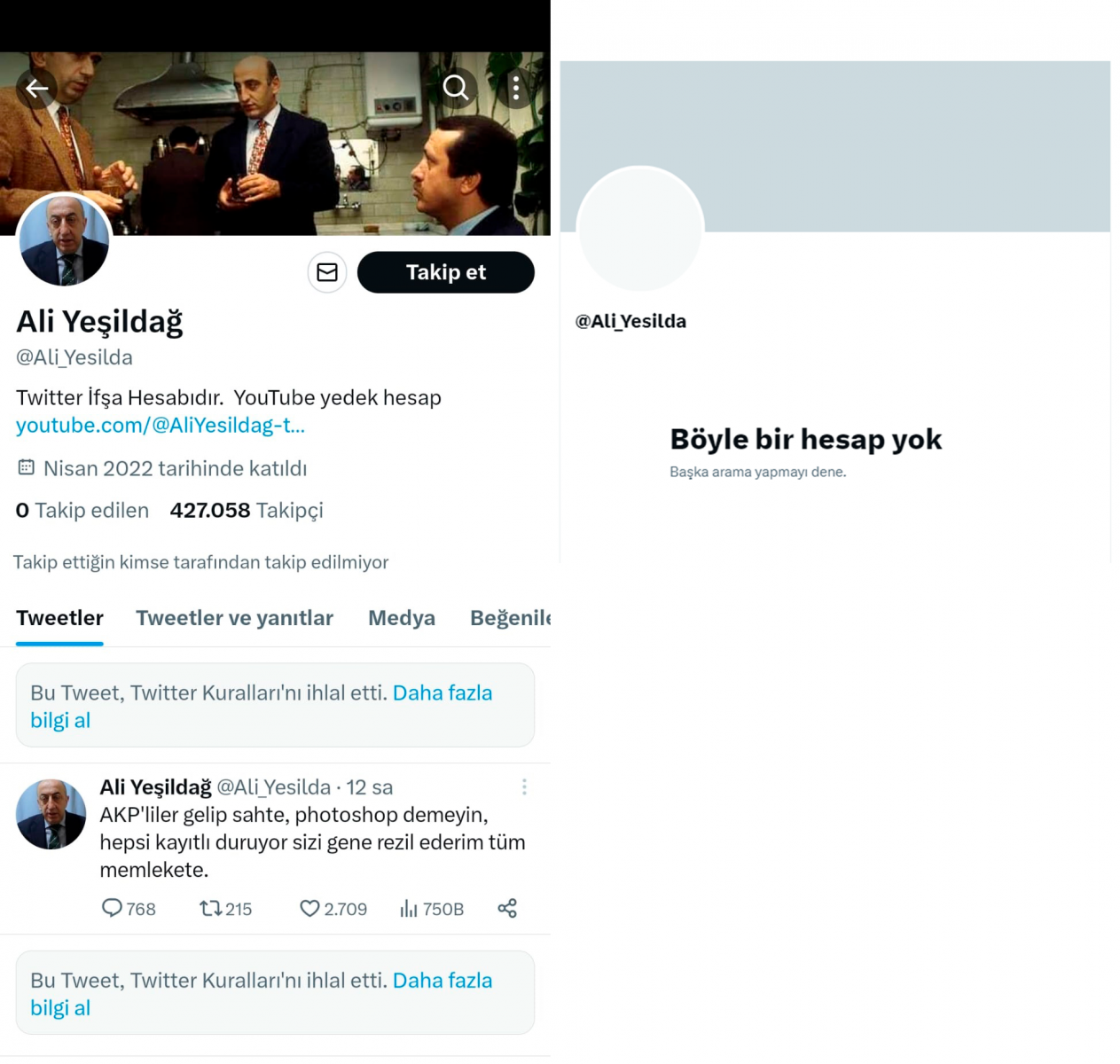Open the Beğeniler tab
This screenshot has height=1064, width=1120.
tap(509, 618)
